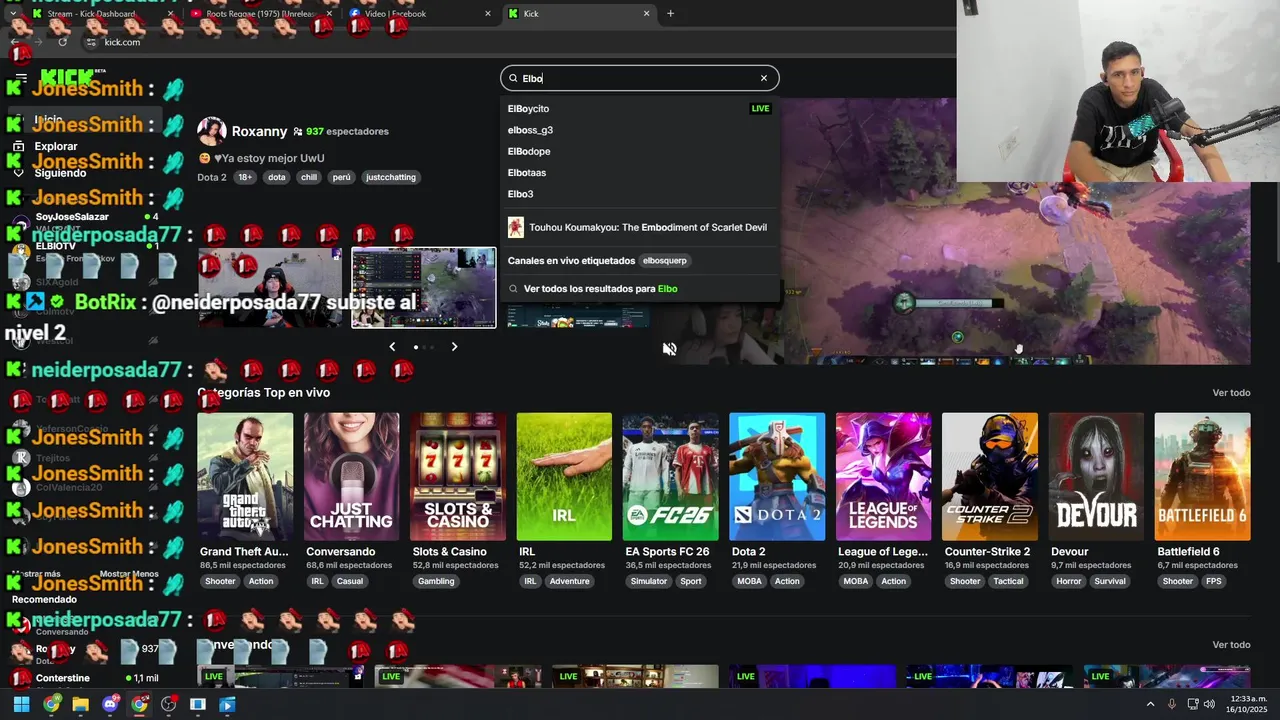Expand the browser tab search dropdown
This screenshot has height=720, width=1280.
click(x=12, y=14)
